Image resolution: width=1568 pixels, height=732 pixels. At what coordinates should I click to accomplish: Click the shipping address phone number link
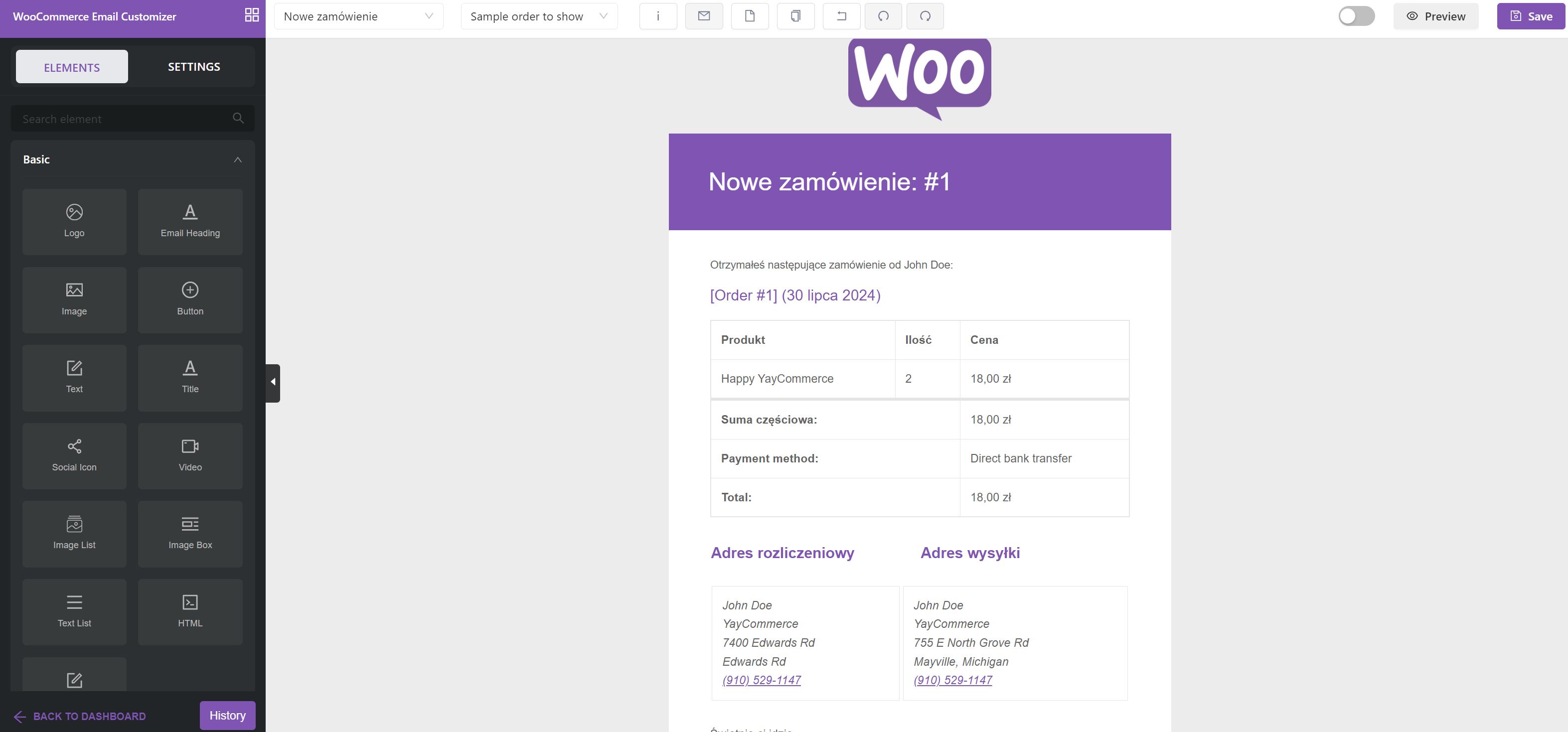[952, 680]
